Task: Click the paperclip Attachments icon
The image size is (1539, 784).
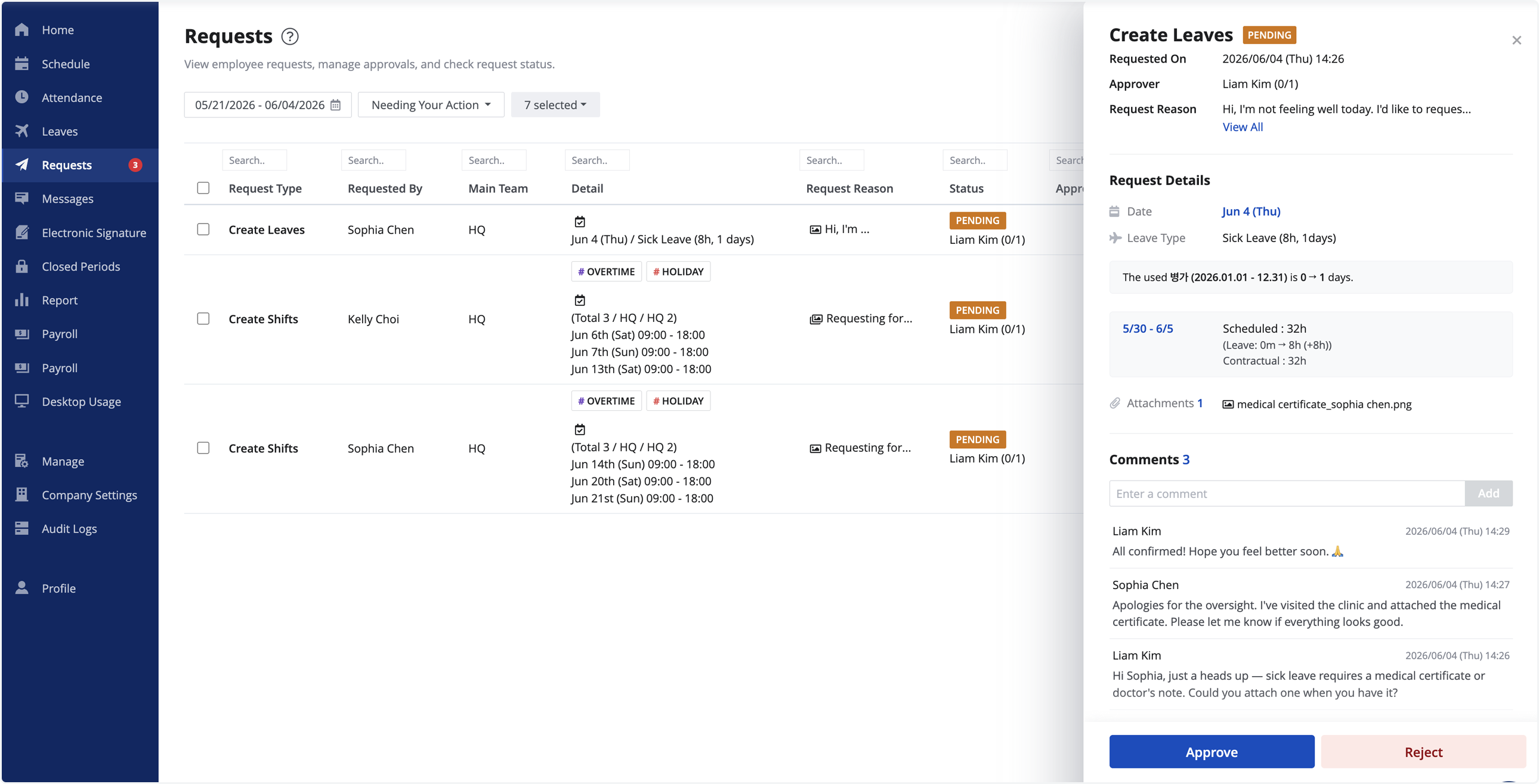Action: [x=1115, y=404]
